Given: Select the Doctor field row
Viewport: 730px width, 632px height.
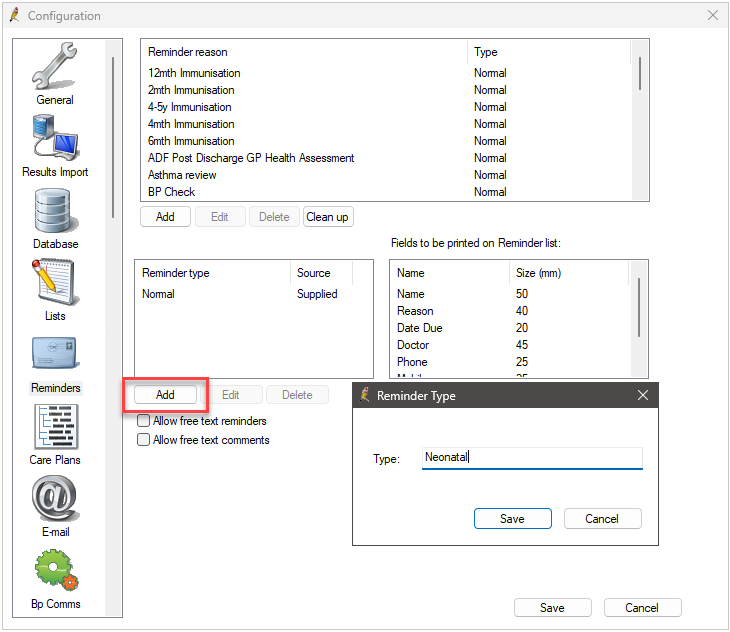Looking at the screenshot, I should (x=510, y=345).
